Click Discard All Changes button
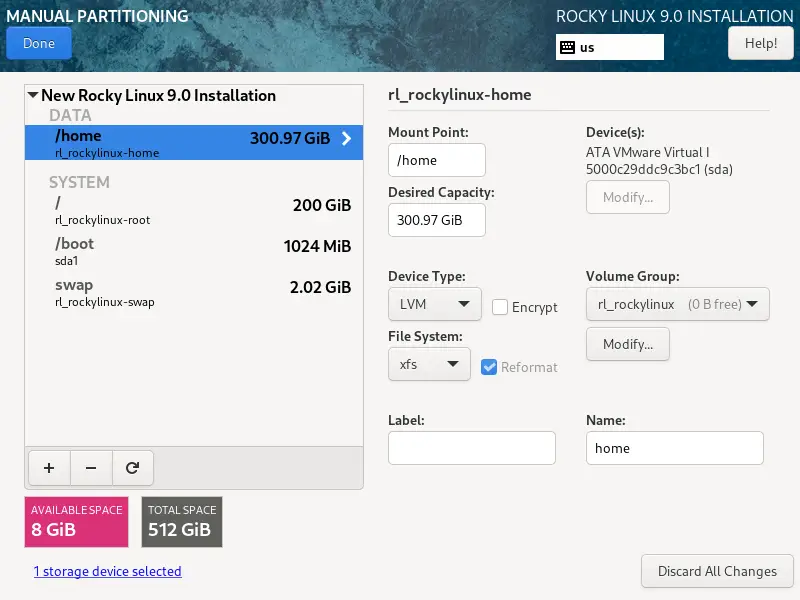The image size is (800, 600). (717, 571)
